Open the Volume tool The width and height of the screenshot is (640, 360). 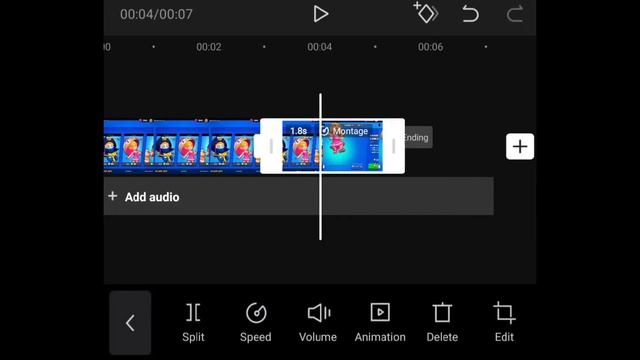coord(318,323)
